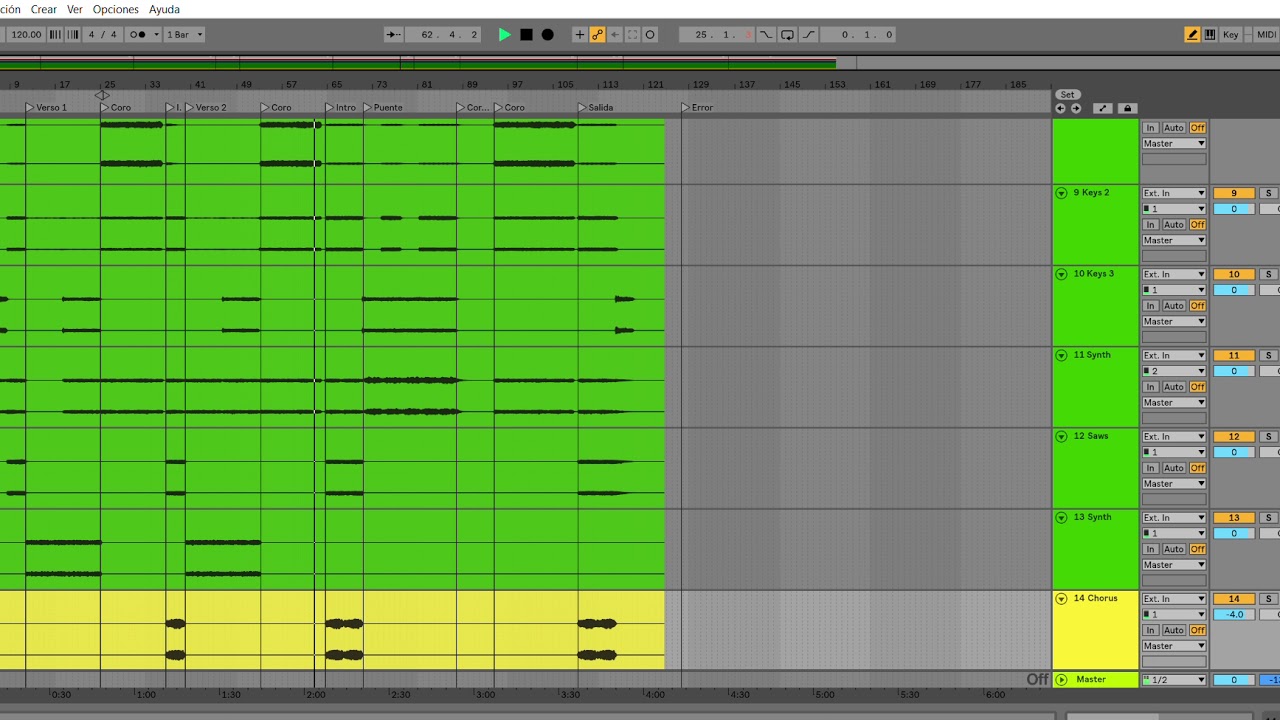This screenshot has height=720, width=1280.
Task: Jump to the Salida locator
Action: (x=596, y=107)
